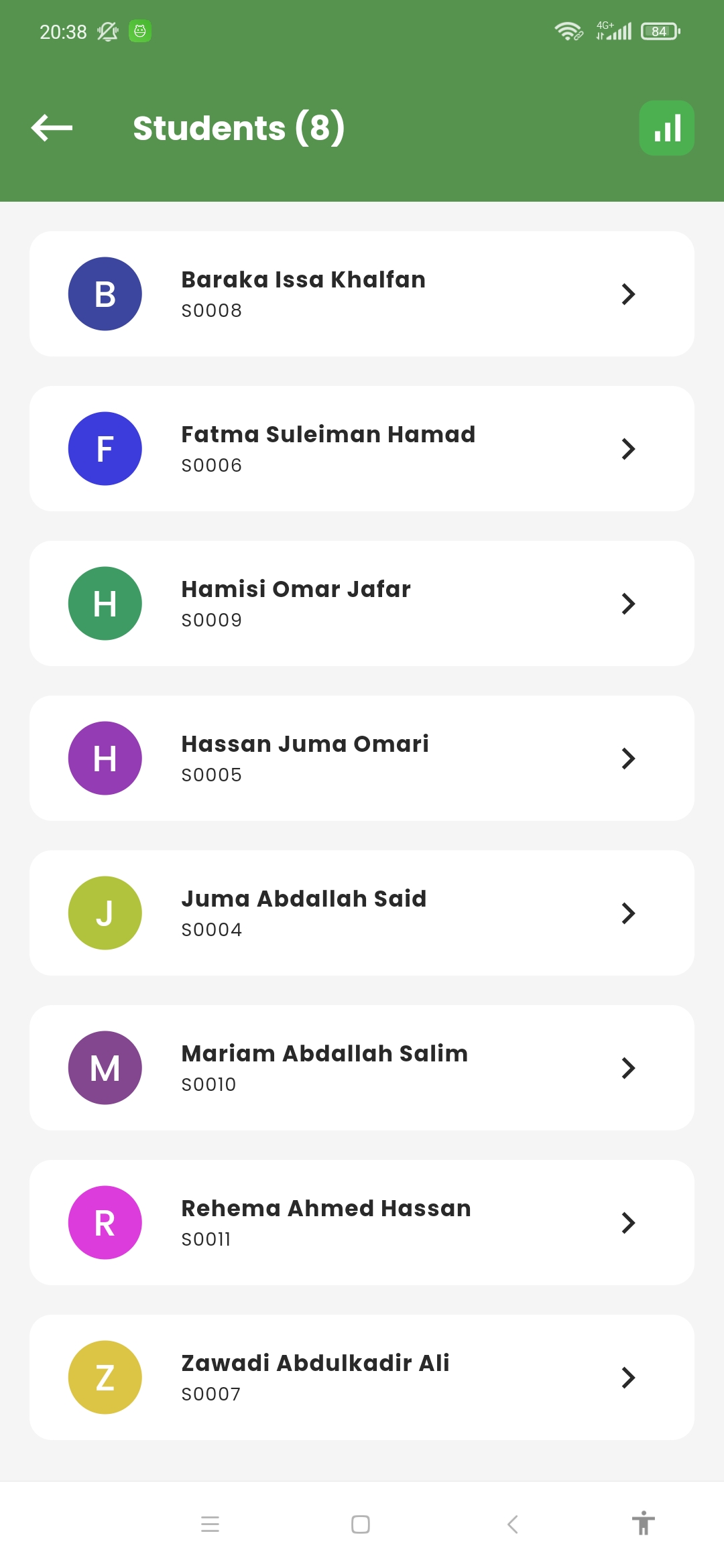Click the chevron for Hassan Juma Omari
Screen dimensions: 724x1568
pyautogui.click(x=628, y=759)
